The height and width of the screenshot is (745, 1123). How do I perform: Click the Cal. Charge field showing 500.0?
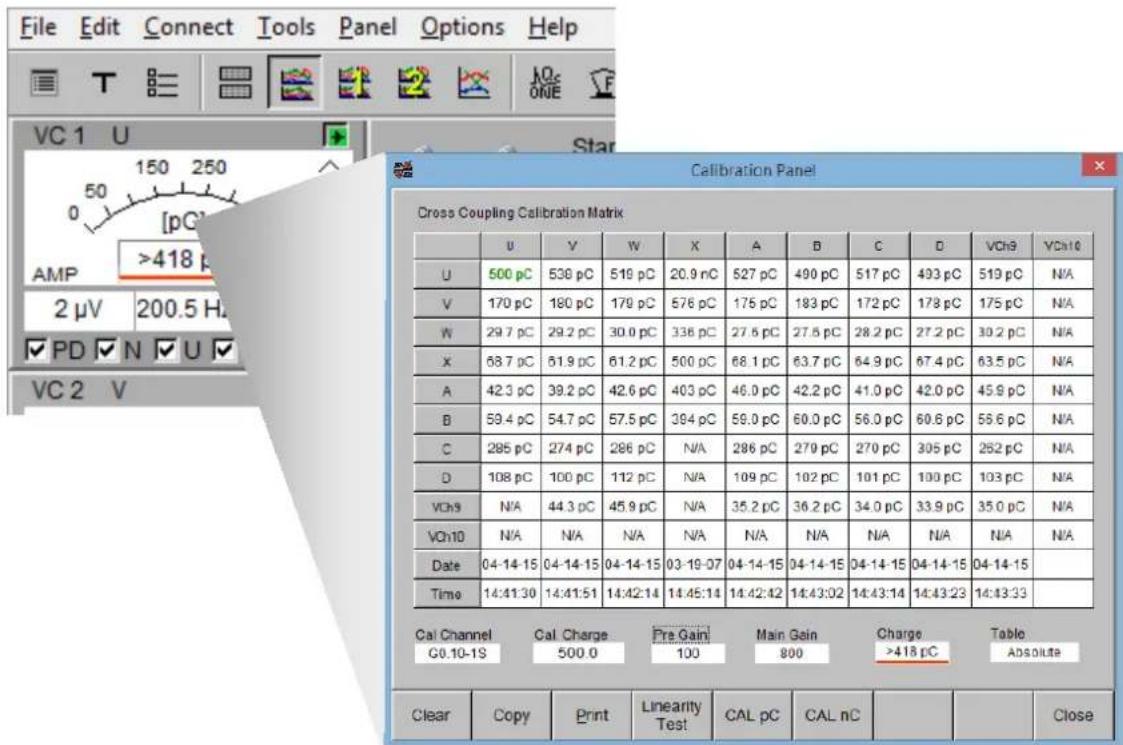[x=578, y=653]
